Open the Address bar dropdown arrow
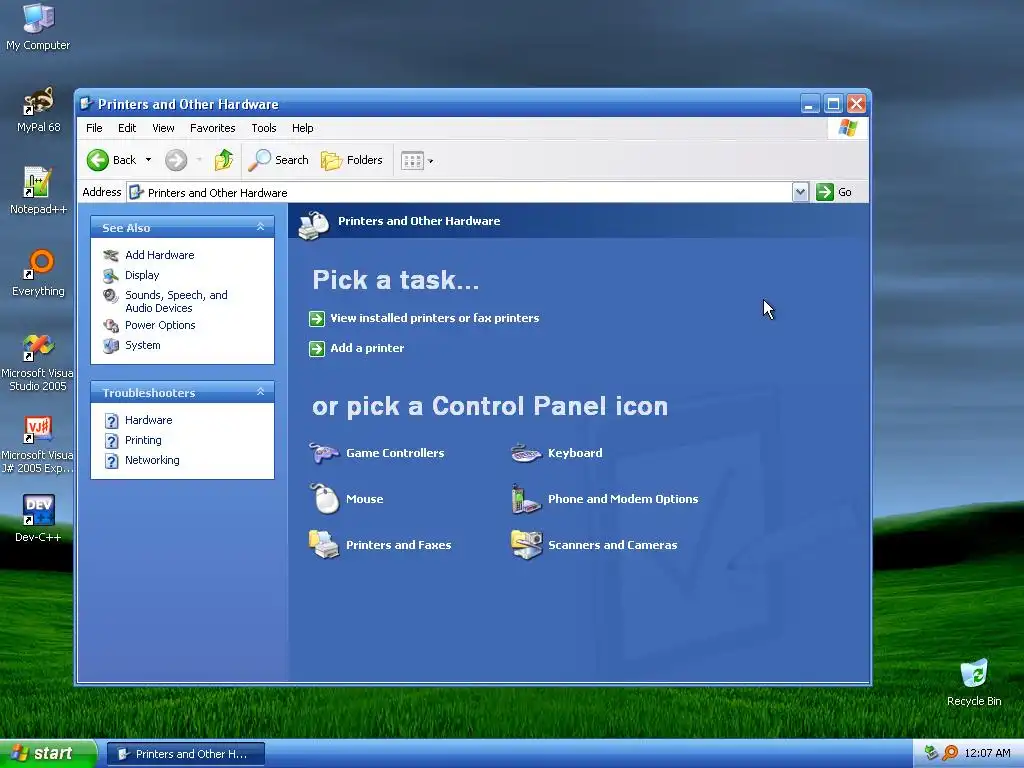Image resolution: width=1024 pixels, height=768 pixels. coord(801,192)
